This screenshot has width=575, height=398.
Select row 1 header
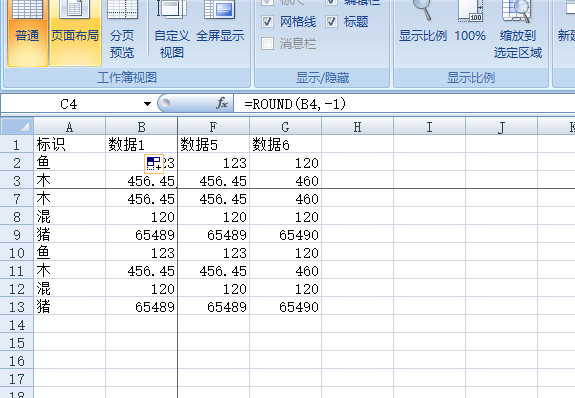click(17, 144)
